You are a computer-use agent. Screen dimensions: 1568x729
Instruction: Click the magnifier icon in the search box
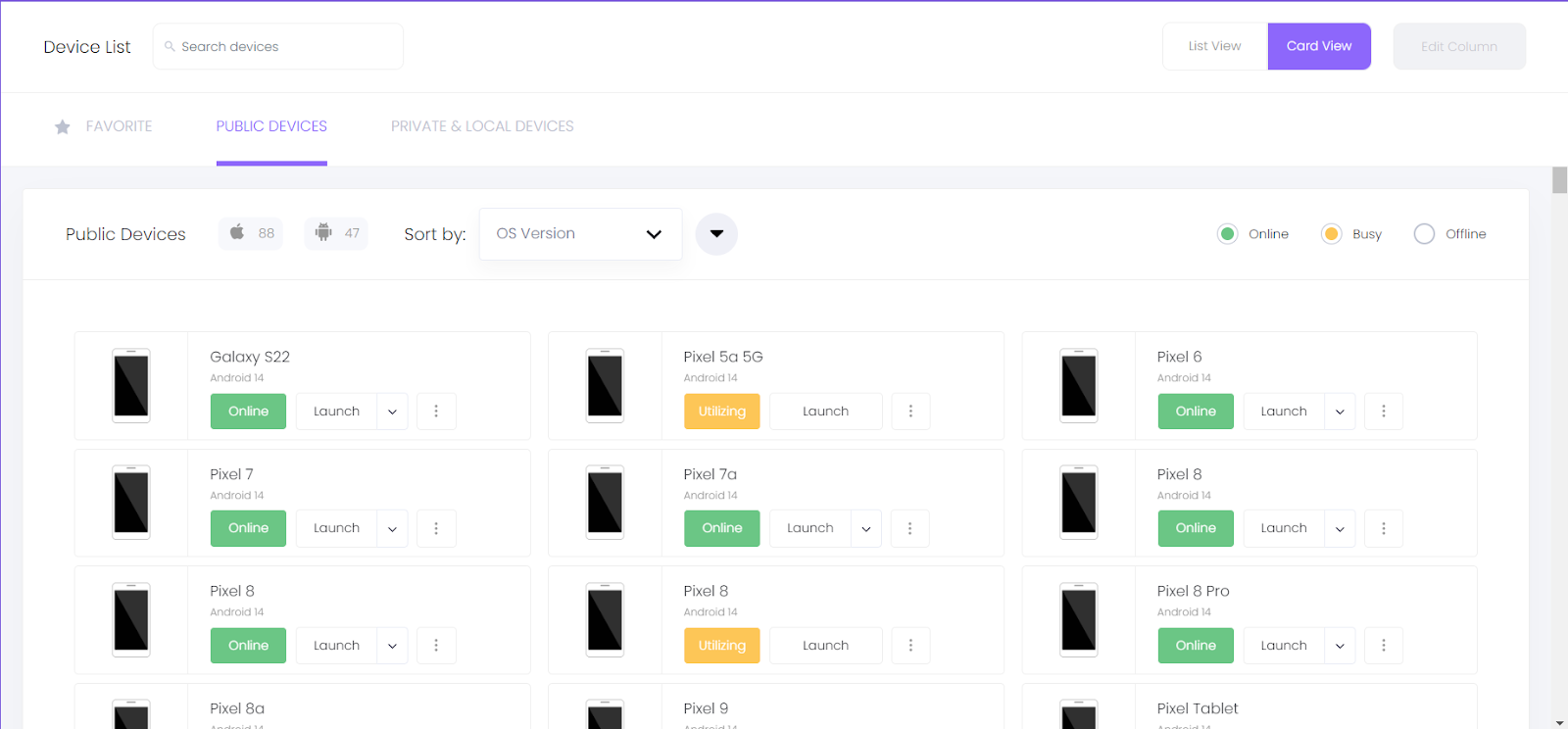(170, 46)
